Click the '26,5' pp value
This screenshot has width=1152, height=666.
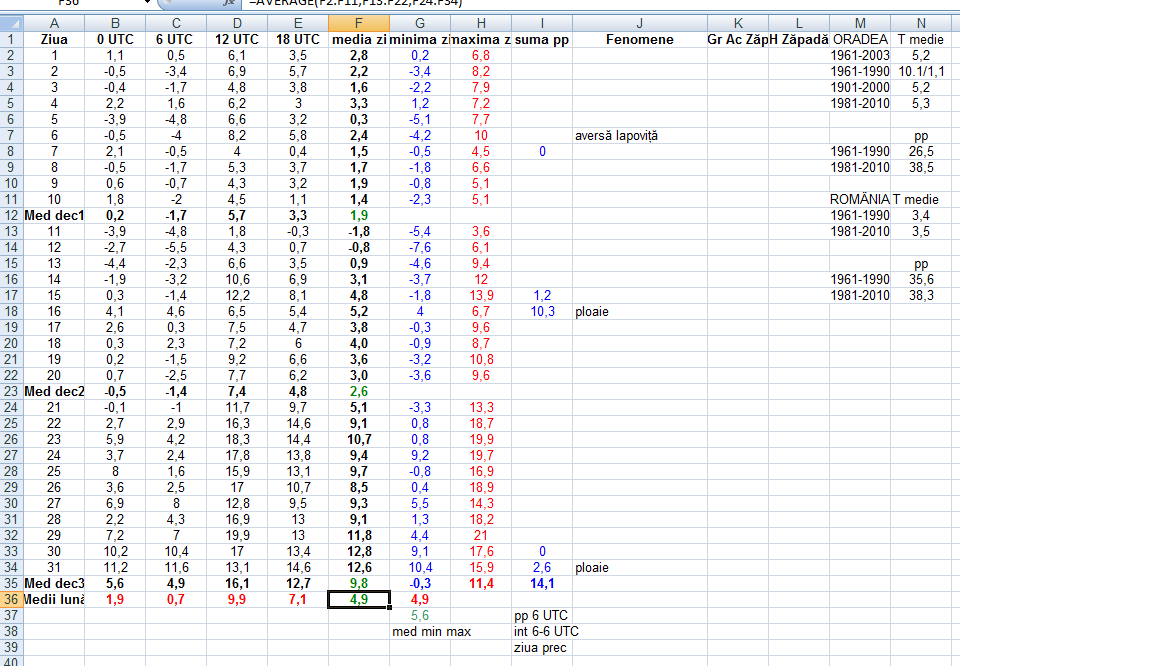click(921, 151)
